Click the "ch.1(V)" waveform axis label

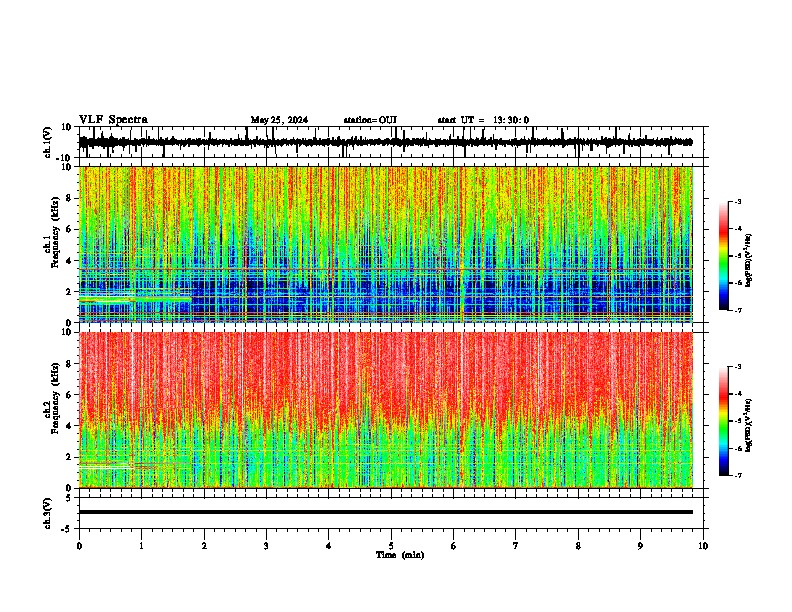[48, 142]
